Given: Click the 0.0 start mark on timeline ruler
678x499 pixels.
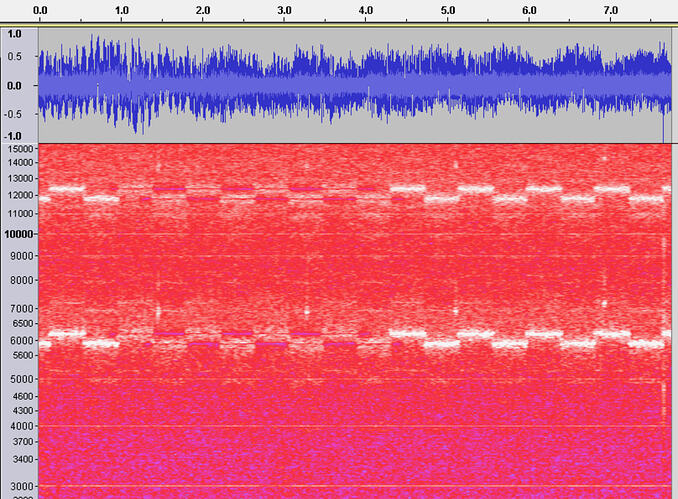Looking at the screenshot, I should [40, 10].
